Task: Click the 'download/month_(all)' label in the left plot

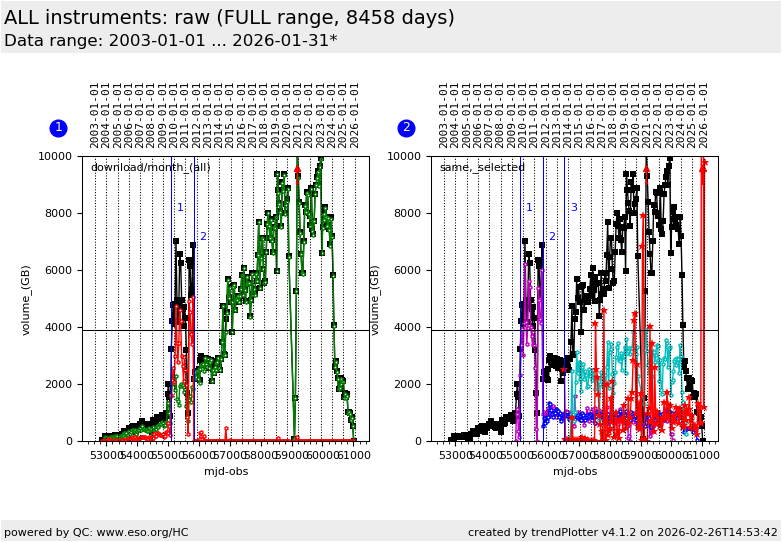Action: (150, 167)
